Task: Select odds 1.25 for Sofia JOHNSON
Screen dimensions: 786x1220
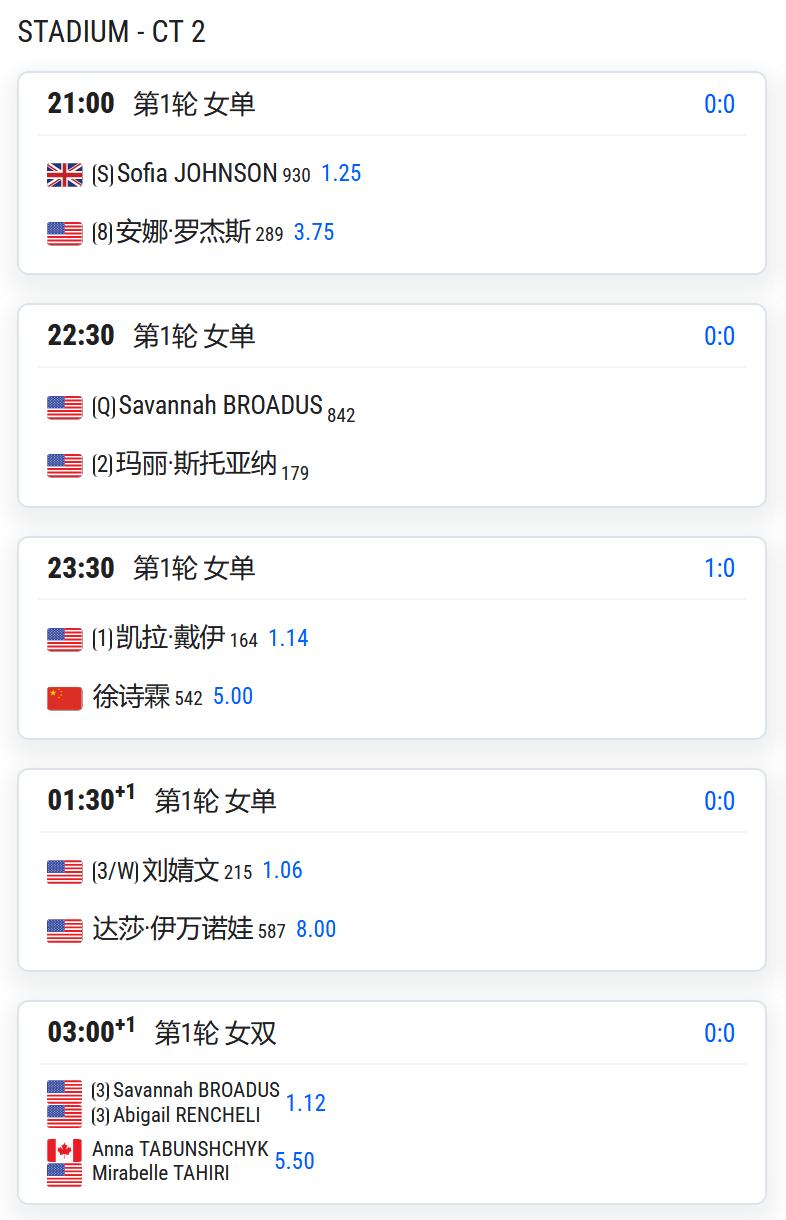Action: tap(341, 173)
